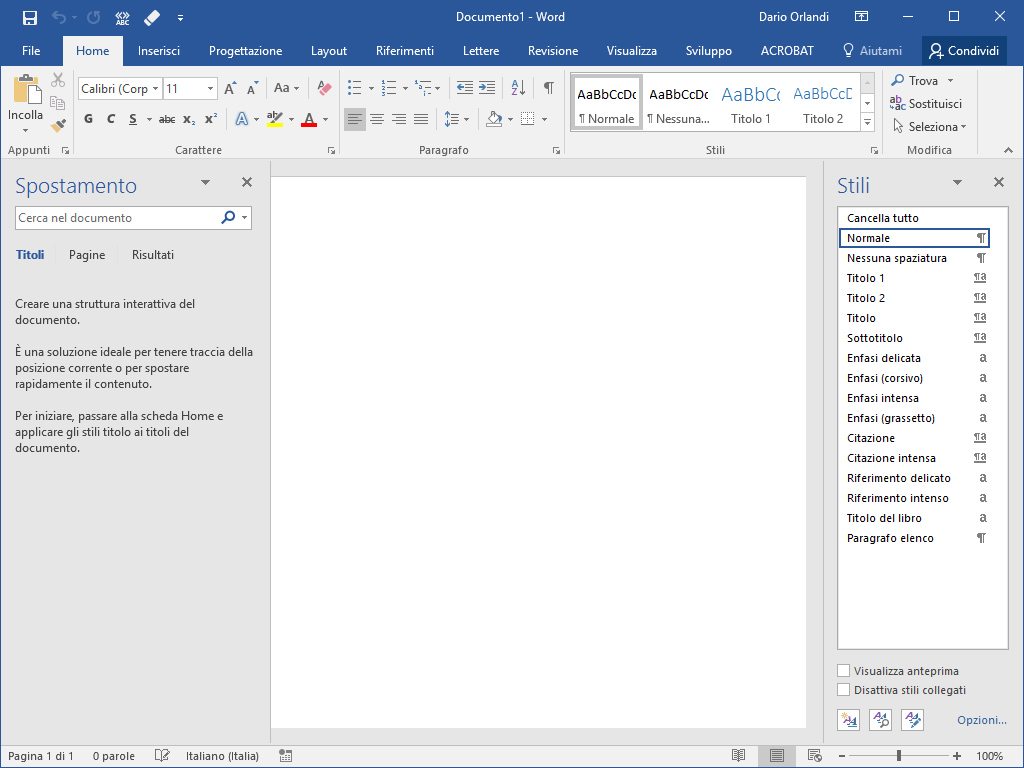Check Disattiva stili collegati
This screenshot has width=1024, height=768.
click(x=844, y=690)
